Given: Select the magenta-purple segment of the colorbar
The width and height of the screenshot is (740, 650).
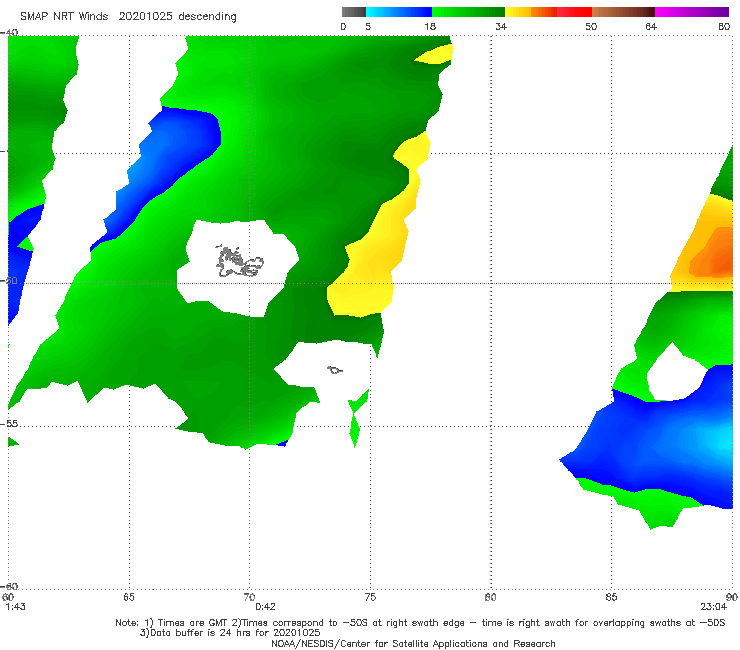Looking at the screenshot, I should (692, 12).
